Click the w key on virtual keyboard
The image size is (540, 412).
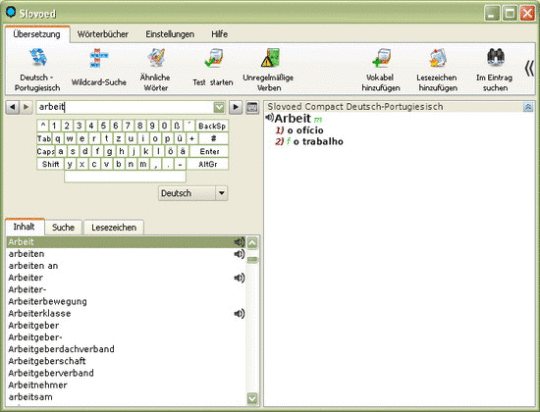[x=70, y=138]
